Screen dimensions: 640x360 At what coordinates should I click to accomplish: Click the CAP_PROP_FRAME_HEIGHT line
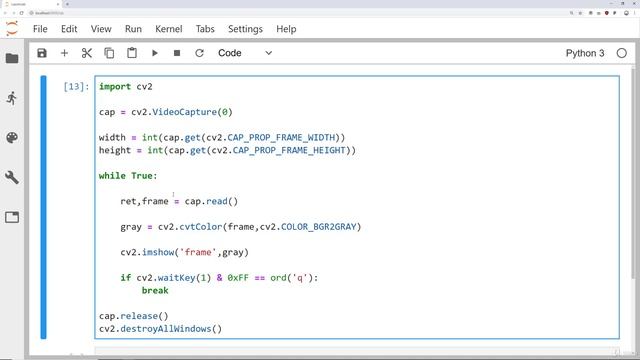(227, 150)
